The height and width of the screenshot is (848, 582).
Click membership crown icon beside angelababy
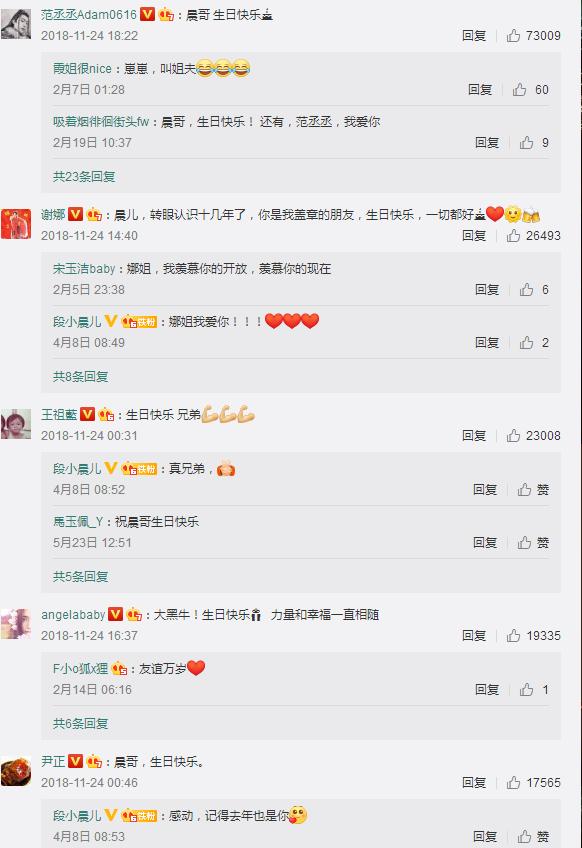(134, 614)
